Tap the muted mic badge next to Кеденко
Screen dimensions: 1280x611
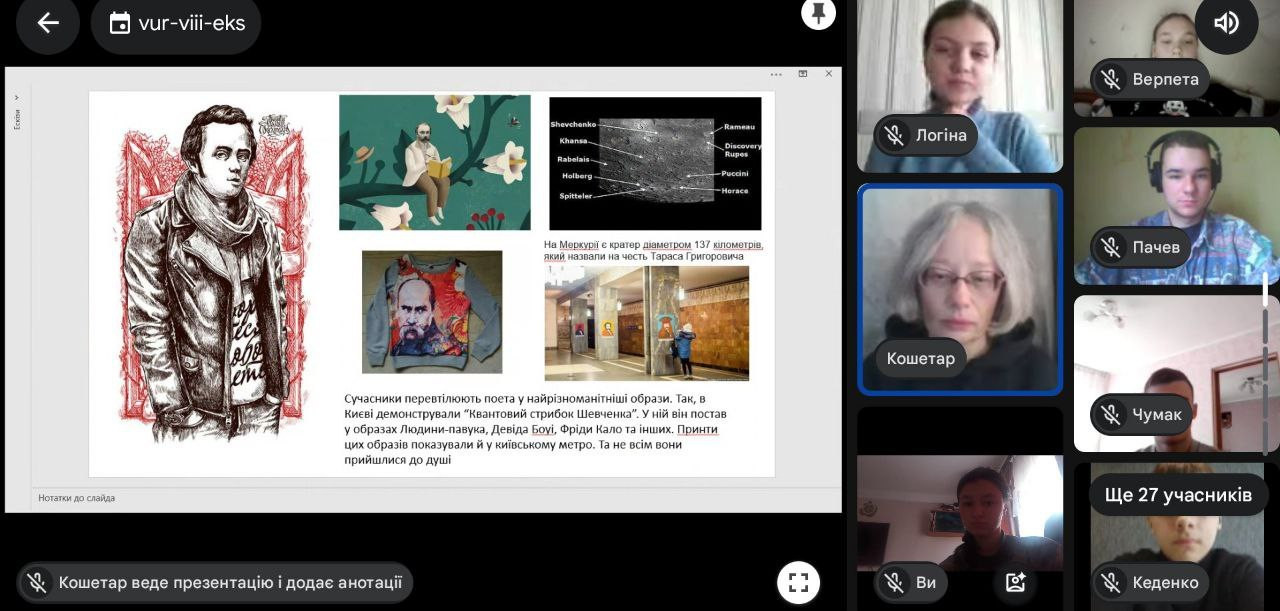[1110, 582]
